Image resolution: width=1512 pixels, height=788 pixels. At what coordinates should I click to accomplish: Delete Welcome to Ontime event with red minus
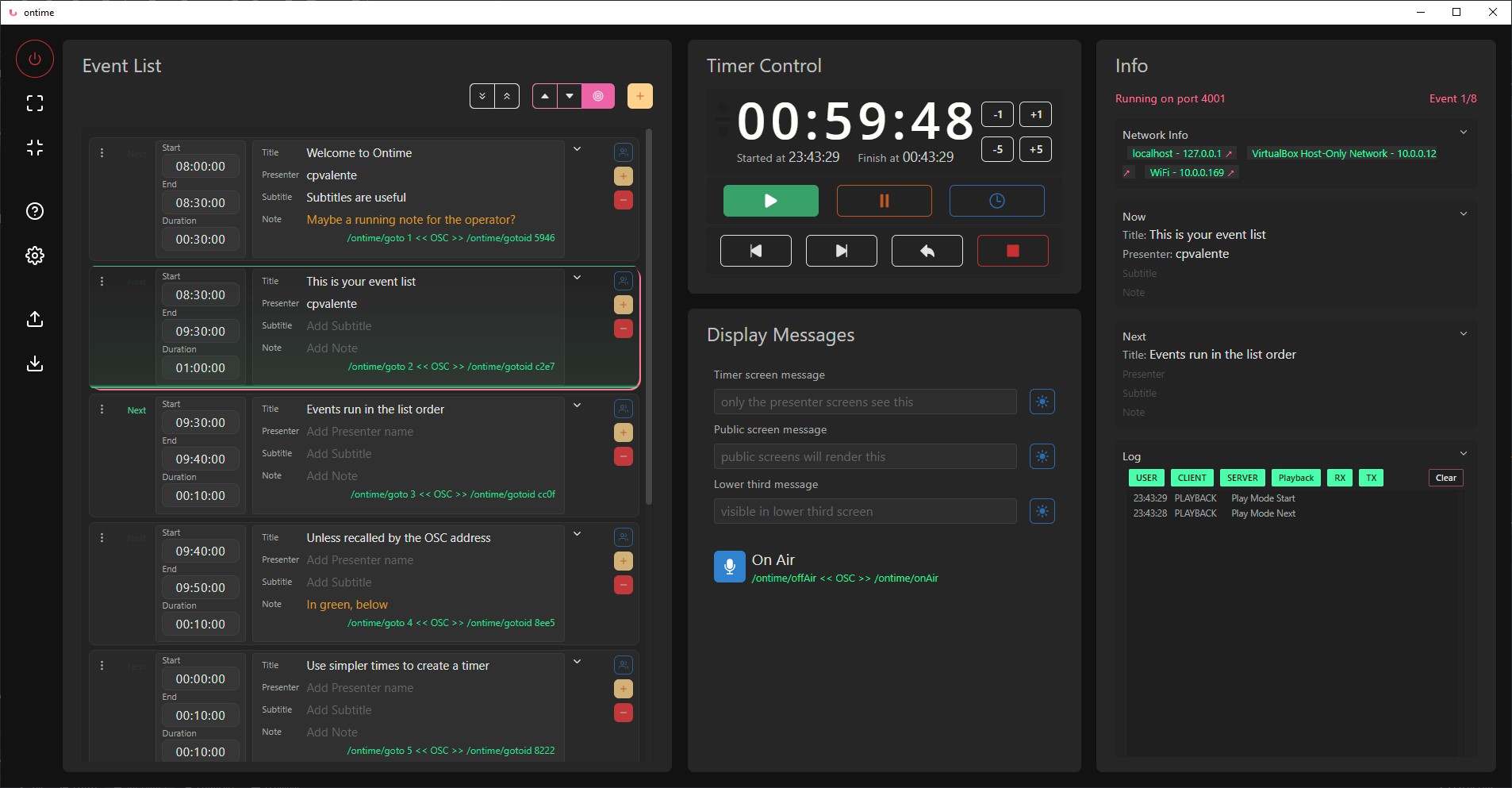(624, 200)
